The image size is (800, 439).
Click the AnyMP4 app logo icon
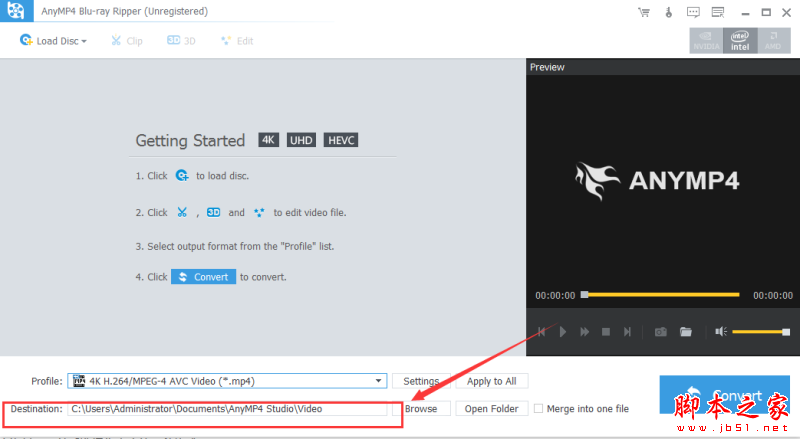16,11
